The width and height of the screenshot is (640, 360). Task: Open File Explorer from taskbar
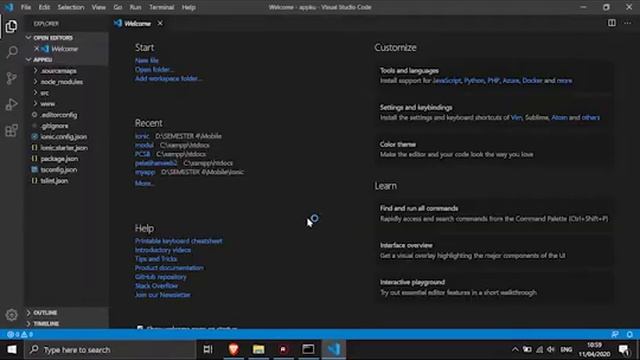(258, 349)
